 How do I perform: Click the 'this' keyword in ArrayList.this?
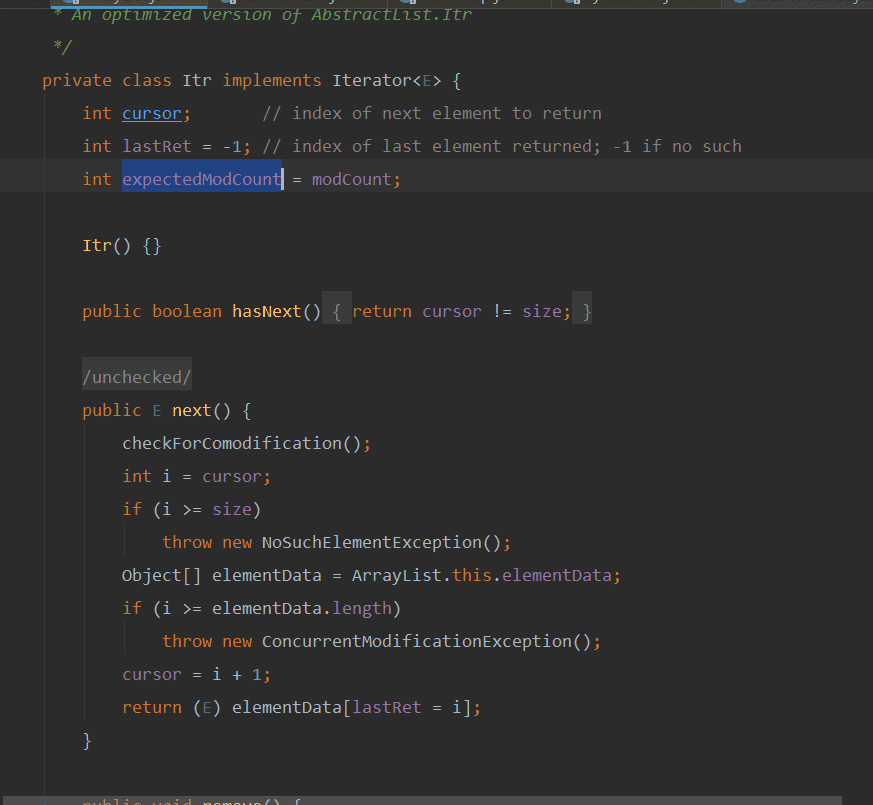[x=472, y=575]
